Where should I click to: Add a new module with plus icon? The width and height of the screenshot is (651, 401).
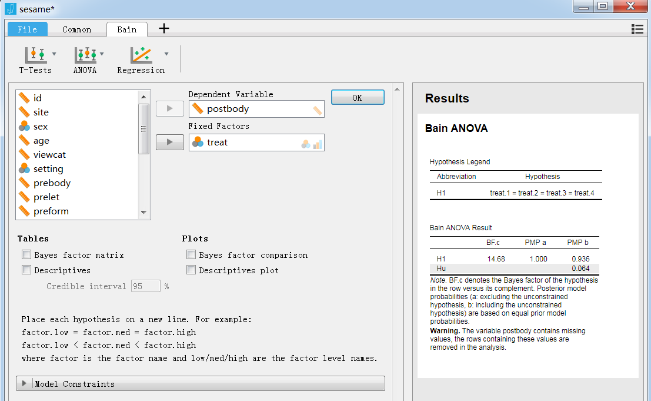[164, 29]
